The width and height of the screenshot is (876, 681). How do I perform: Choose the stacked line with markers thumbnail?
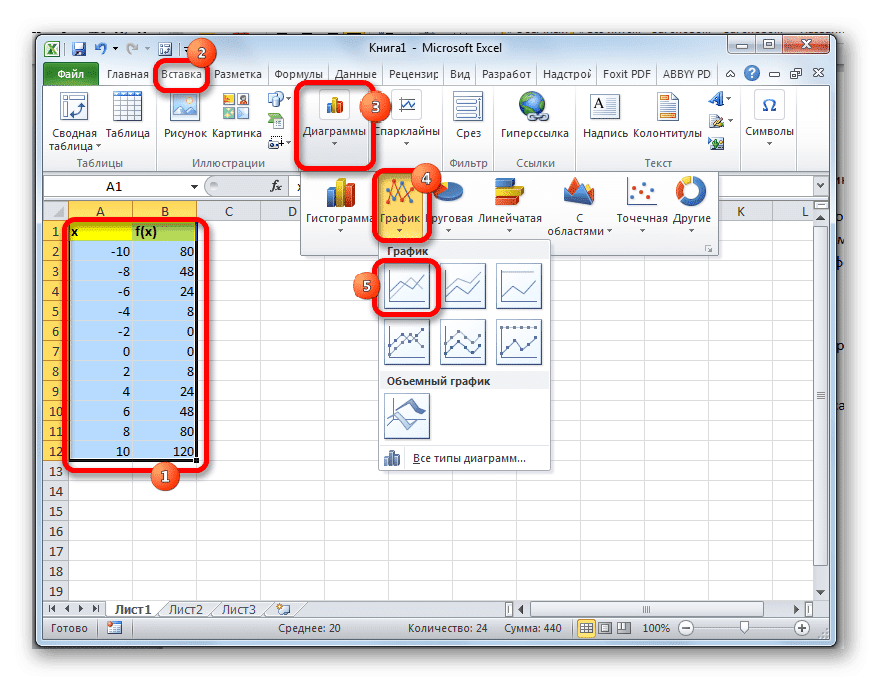click(x=463, y=342)
